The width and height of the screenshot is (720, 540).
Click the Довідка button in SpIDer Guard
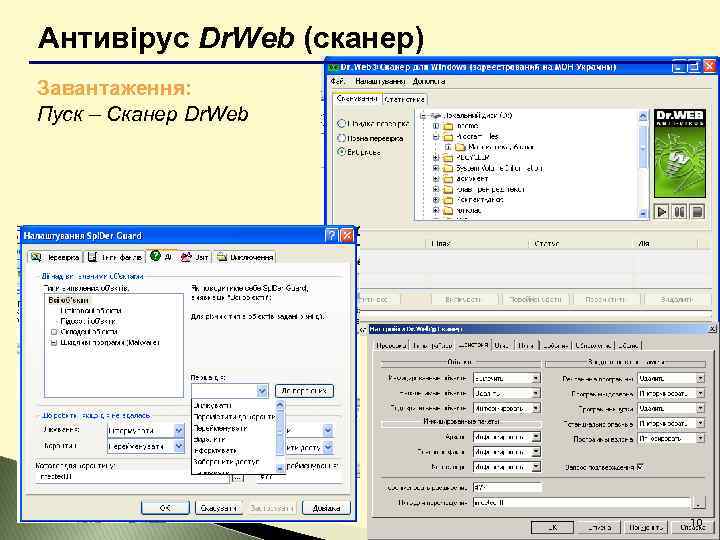point(326,508)
